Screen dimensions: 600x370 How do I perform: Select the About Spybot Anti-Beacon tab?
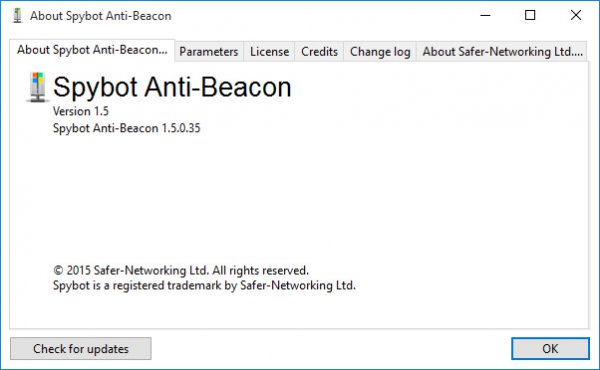92,50
